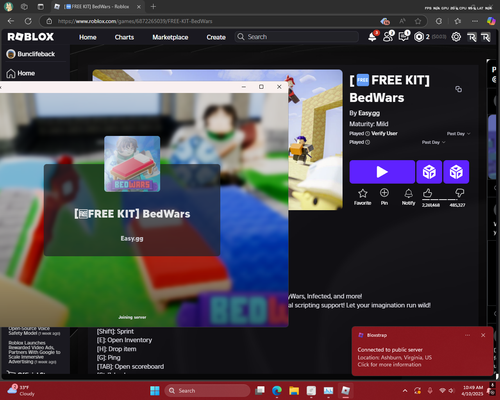The height and width of the screenshot is (400, 500).
Task: Open Charts in Roblox top nav
Action: point(124,37)
